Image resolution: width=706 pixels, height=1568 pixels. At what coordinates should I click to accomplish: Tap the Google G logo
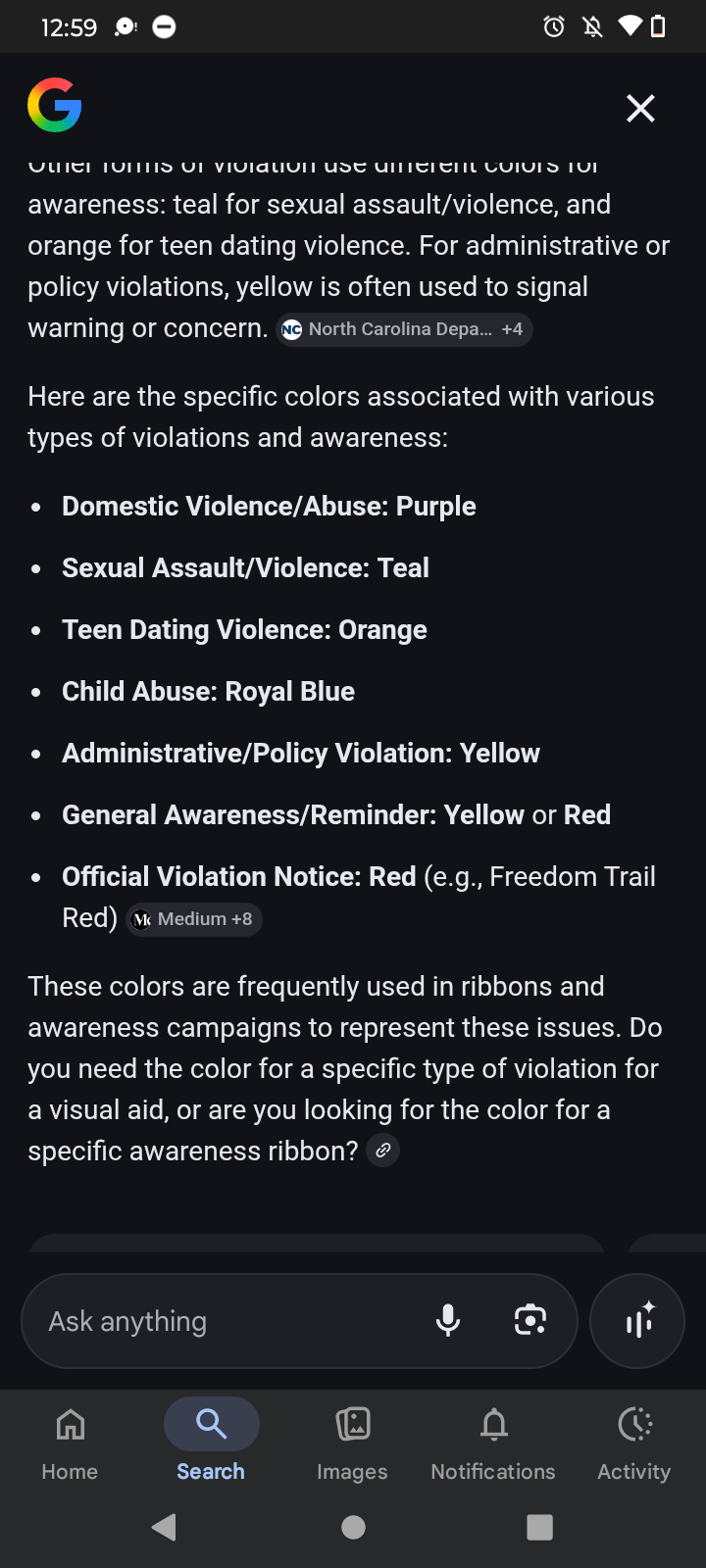55,106
